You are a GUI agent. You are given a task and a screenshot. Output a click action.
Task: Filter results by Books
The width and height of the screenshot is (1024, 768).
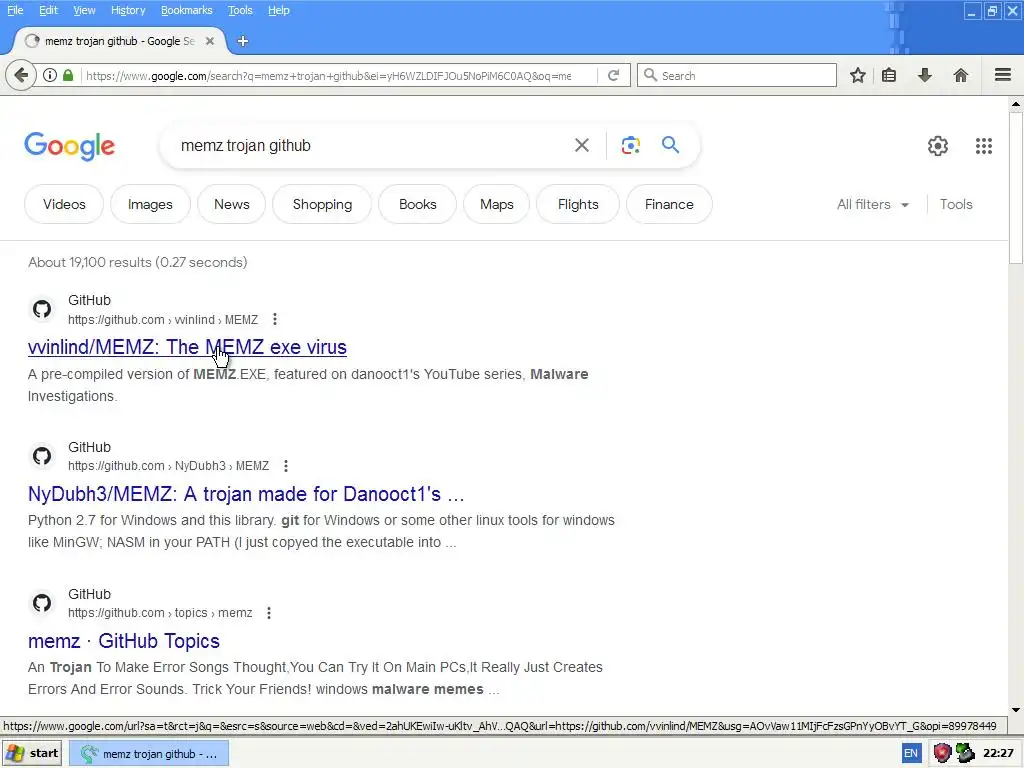(417, 204)
